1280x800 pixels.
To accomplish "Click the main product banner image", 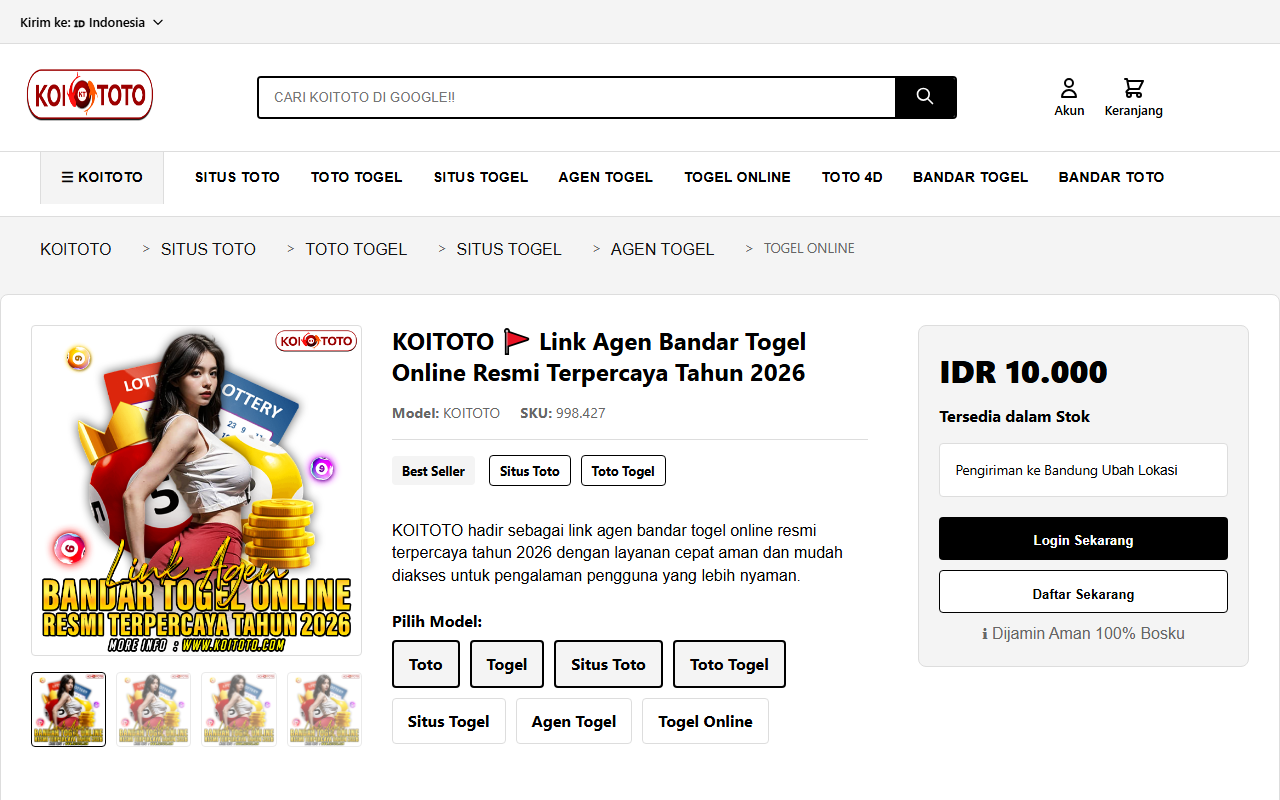I will 196,490.
